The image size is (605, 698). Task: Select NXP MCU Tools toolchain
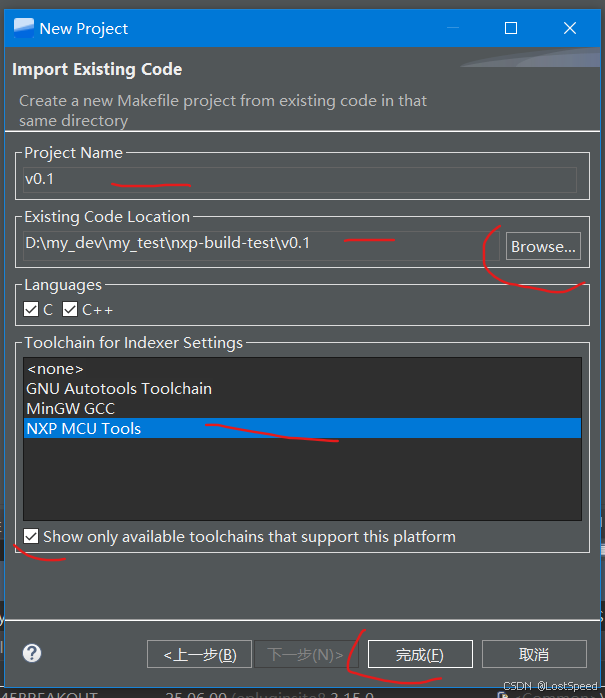[x=302, y=428]
